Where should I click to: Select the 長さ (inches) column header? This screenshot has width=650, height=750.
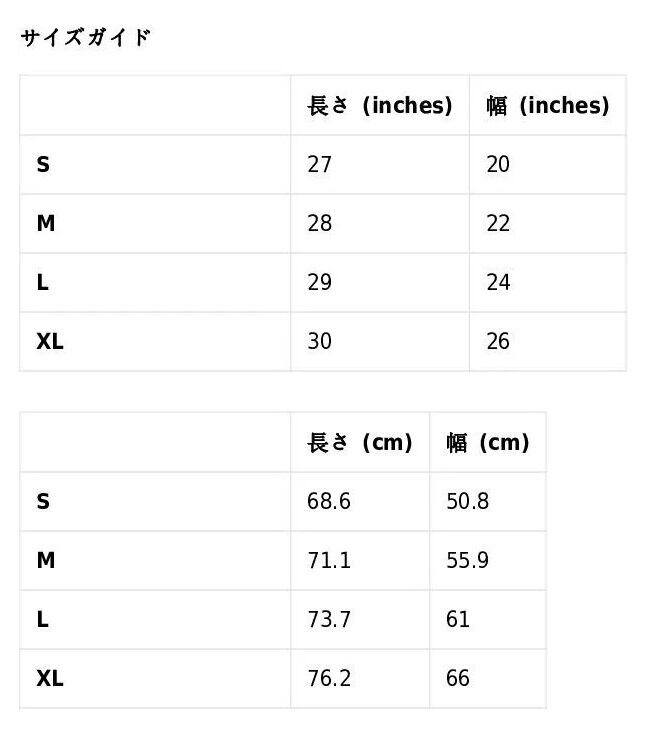[380, 106]
